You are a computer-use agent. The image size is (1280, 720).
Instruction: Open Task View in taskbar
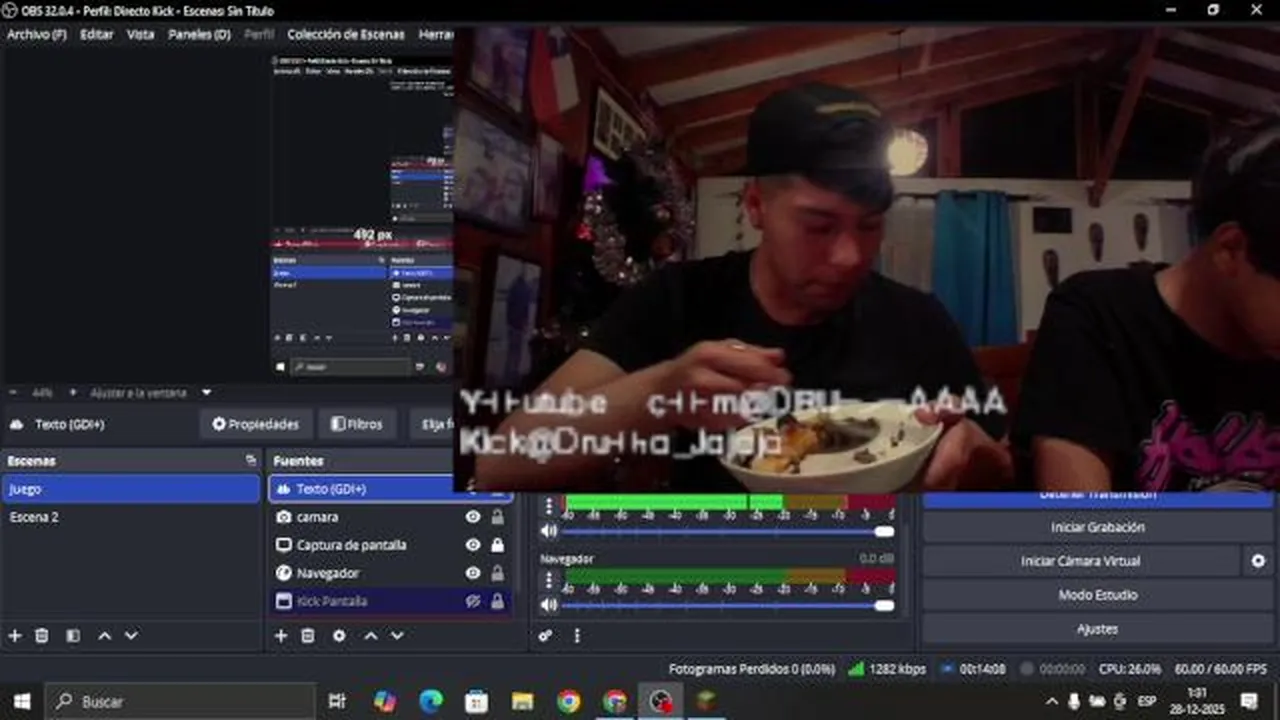[x=337, y=701]
